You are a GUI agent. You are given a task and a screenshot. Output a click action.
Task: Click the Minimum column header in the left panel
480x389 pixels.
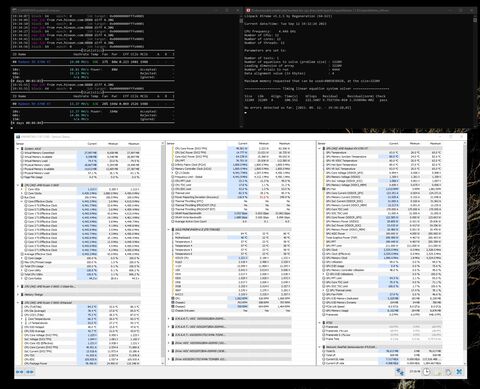click(x=113, y=144)
